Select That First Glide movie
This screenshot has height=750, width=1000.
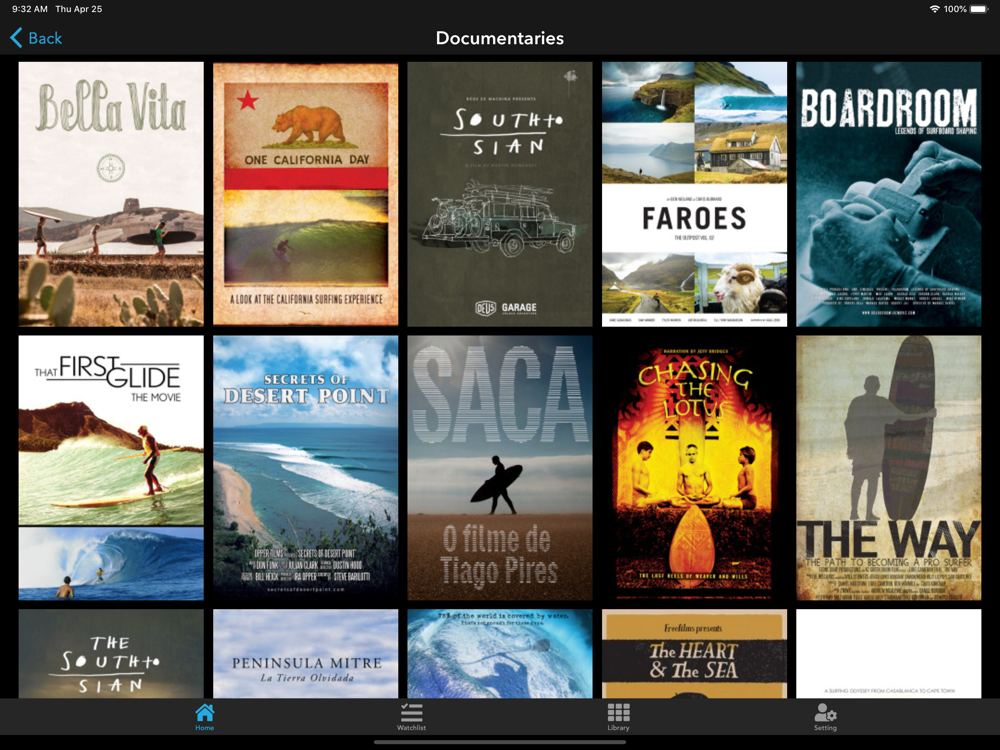111,467
